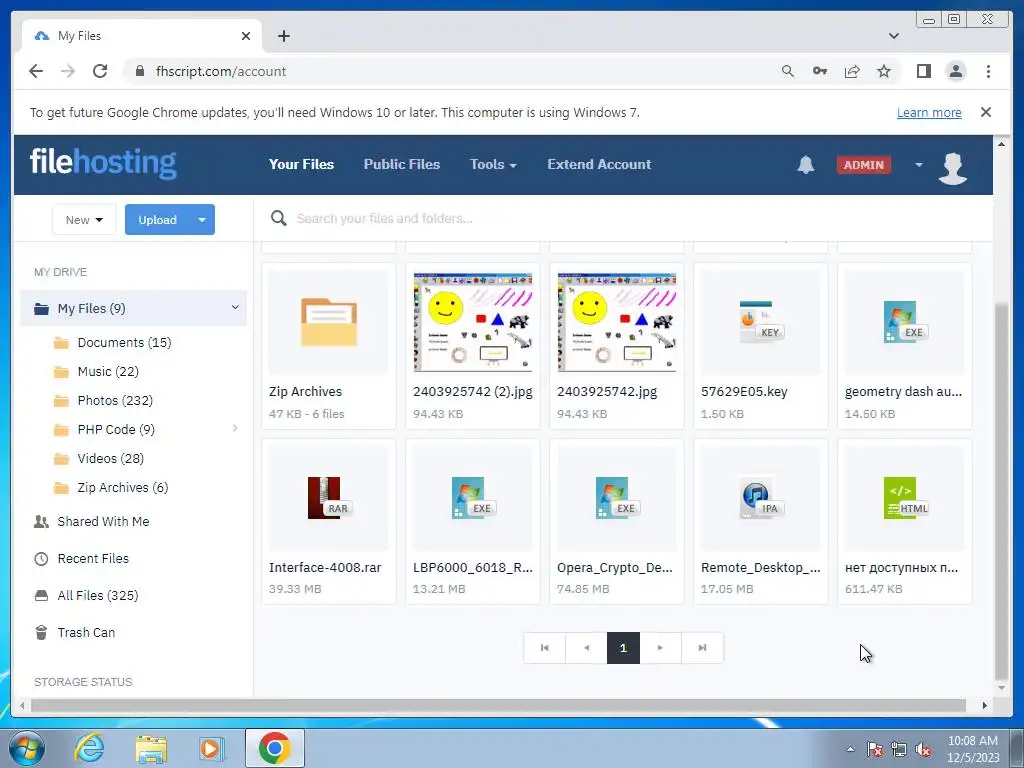
Task: Click the Upload button
Action: (x=157, y=219)
